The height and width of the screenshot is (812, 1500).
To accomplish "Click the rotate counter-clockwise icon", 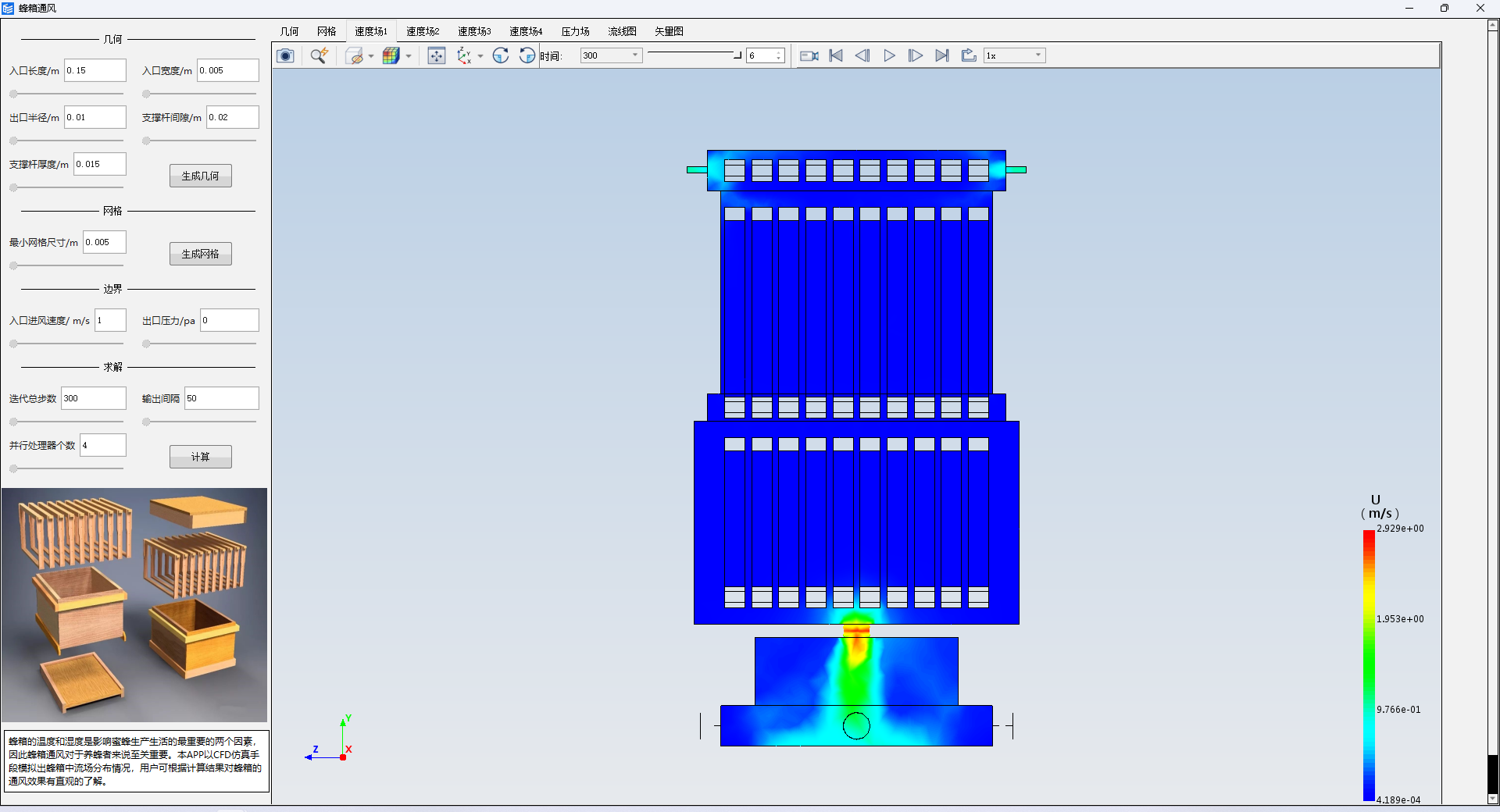I will pos(527,55).
